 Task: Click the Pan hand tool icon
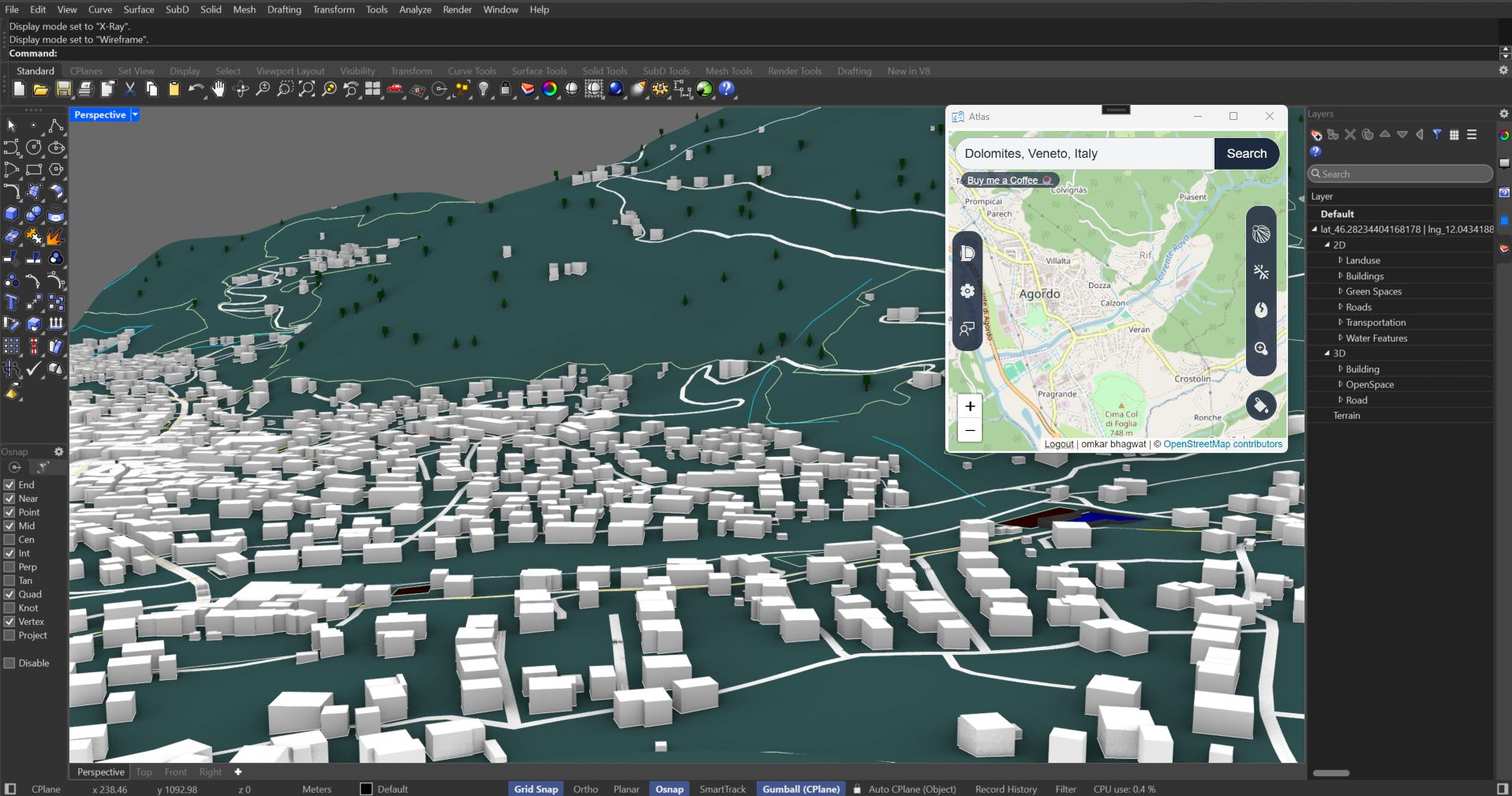click(x=219, y=89)
